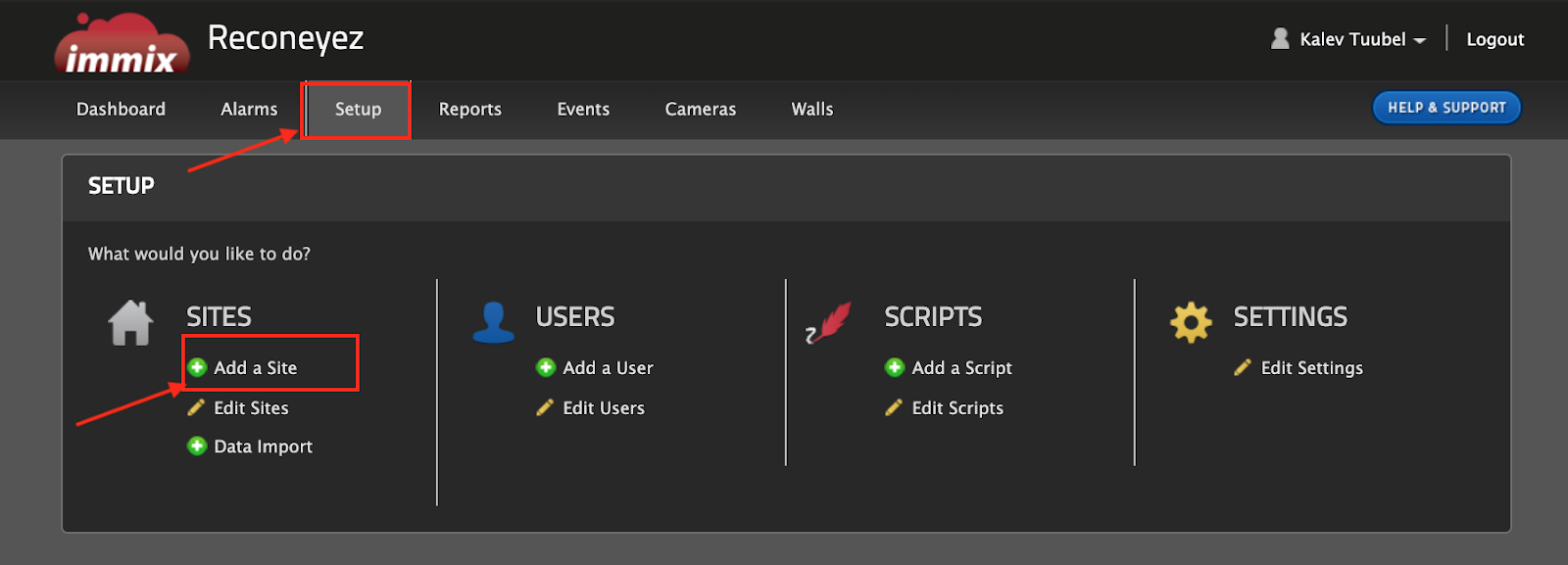Click the green plus icon beside Add a Site
Image resolution: width=1568 pixels, height=565 pixels.
[x=197, y=367]
